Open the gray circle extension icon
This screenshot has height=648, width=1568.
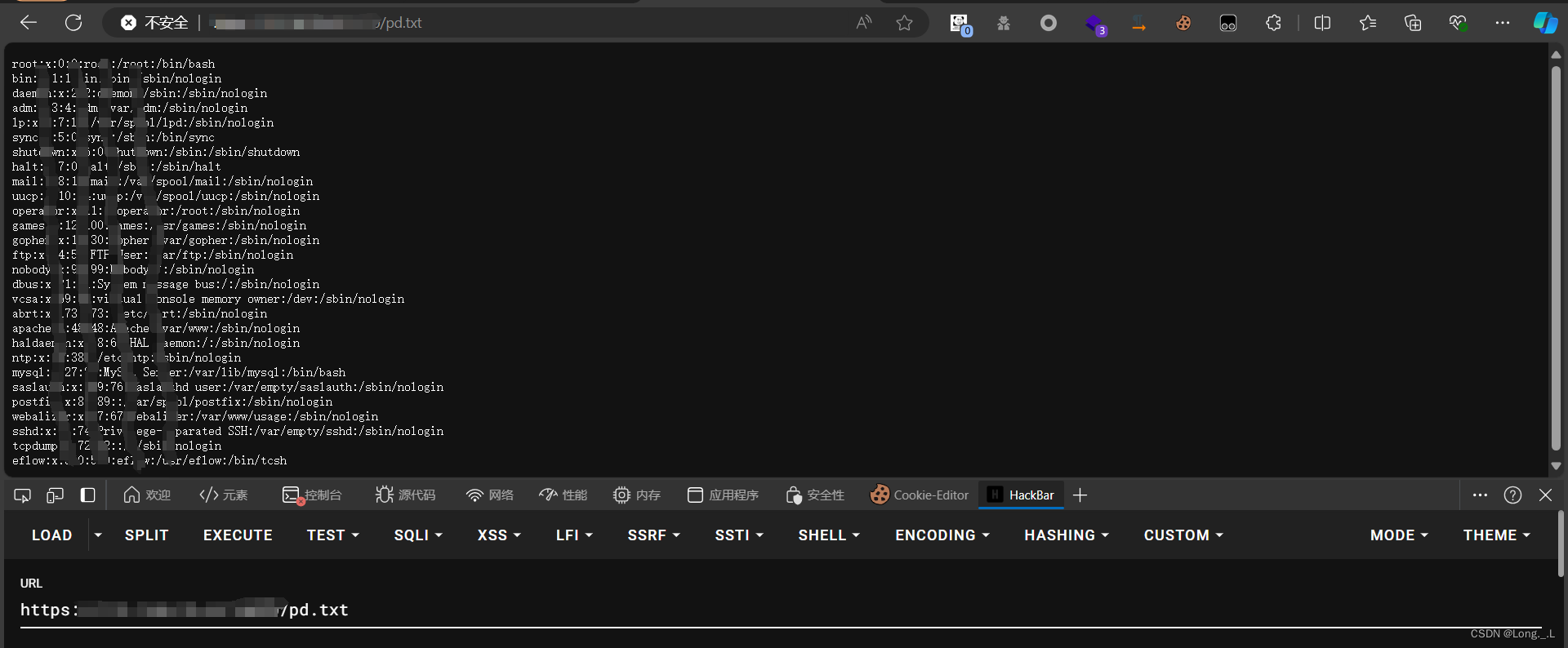pyautogui.click(x=1049, y=23)
